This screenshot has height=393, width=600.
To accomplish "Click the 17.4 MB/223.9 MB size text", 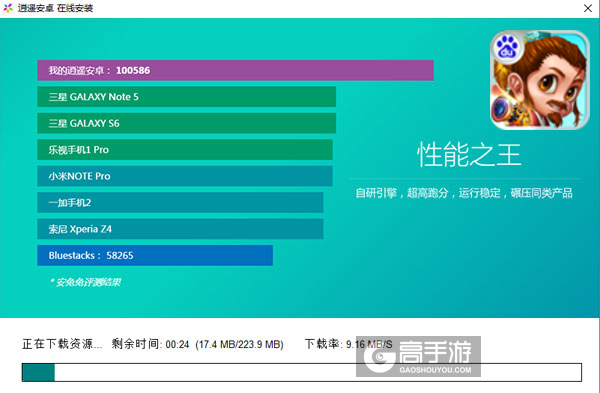I will 240,344.
